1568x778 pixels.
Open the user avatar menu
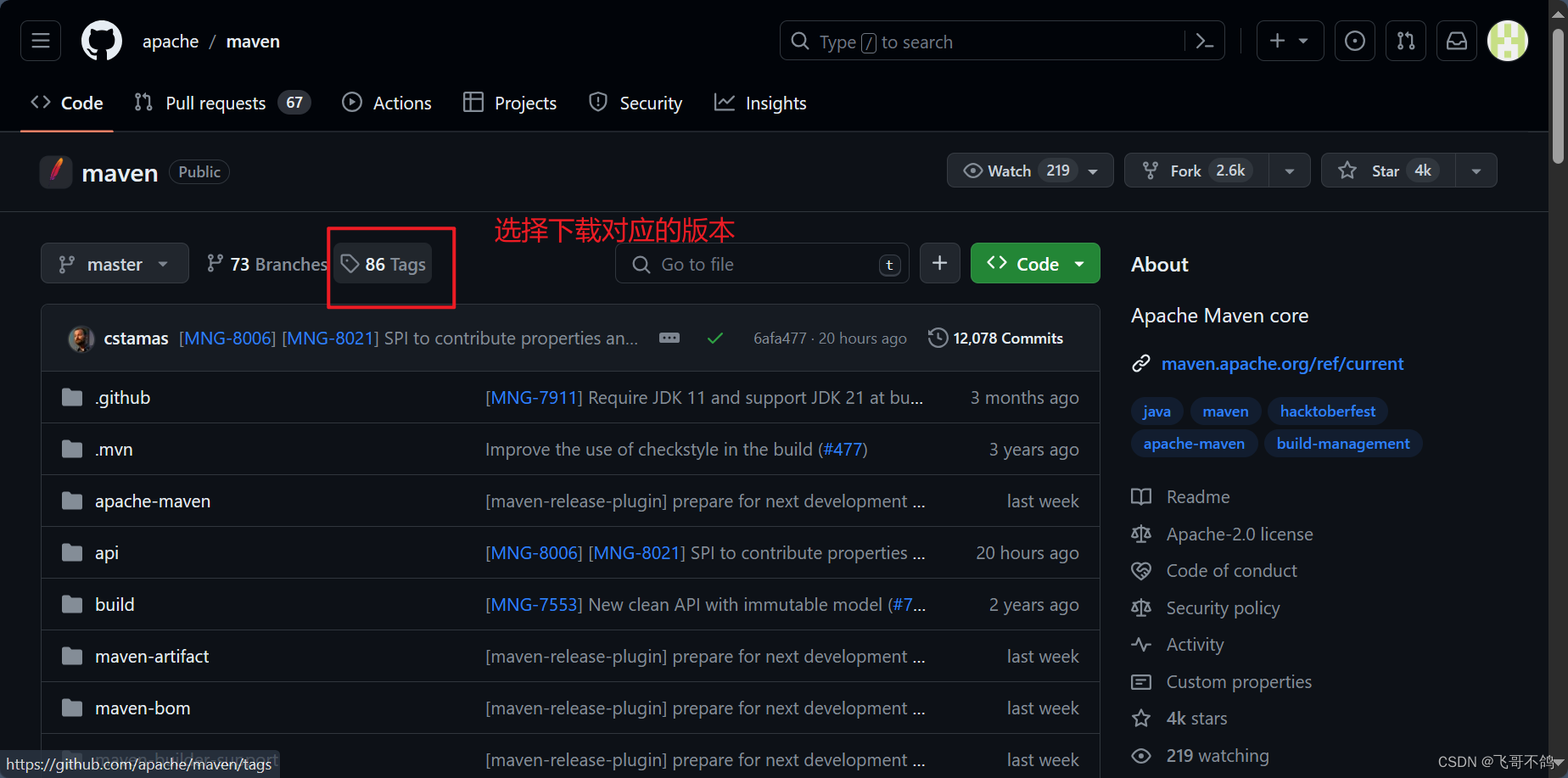coord(1508,41)
